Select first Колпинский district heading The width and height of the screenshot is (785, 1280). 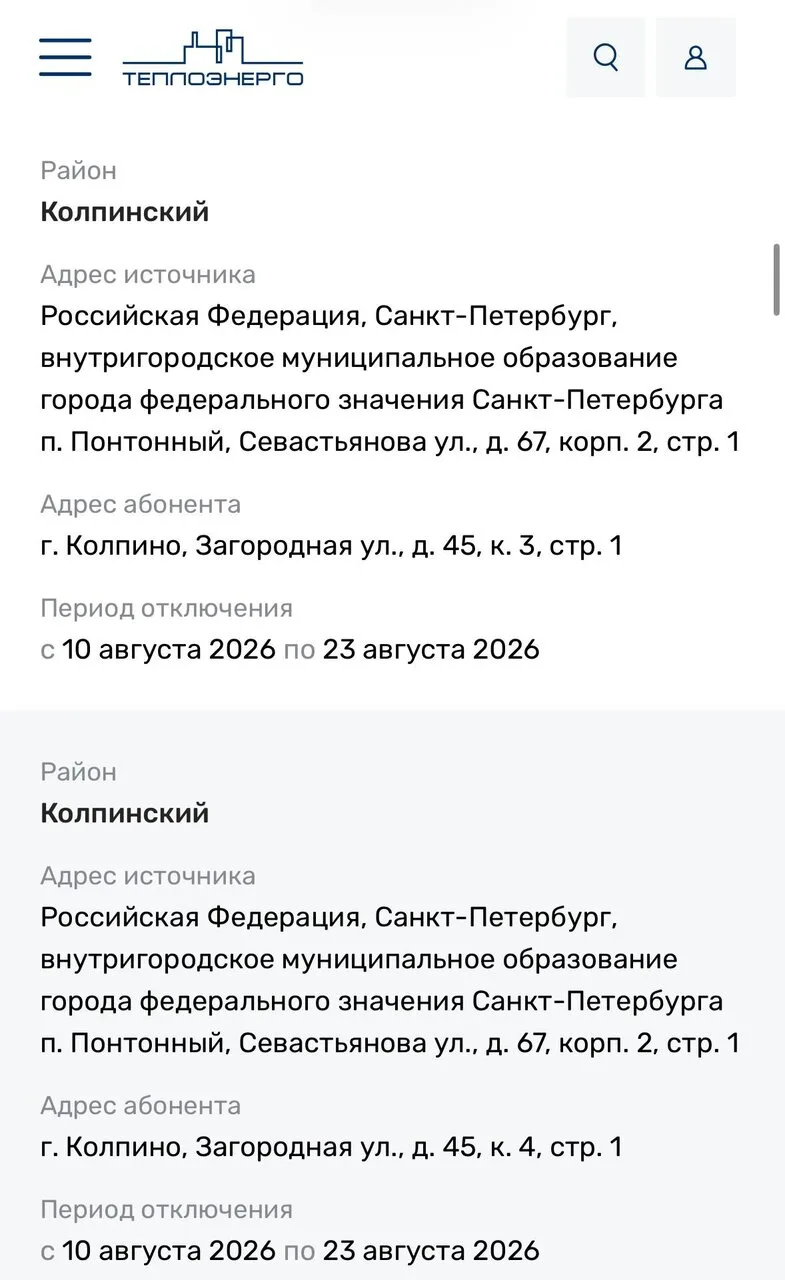pyautogui.click(x=125, y=212)
